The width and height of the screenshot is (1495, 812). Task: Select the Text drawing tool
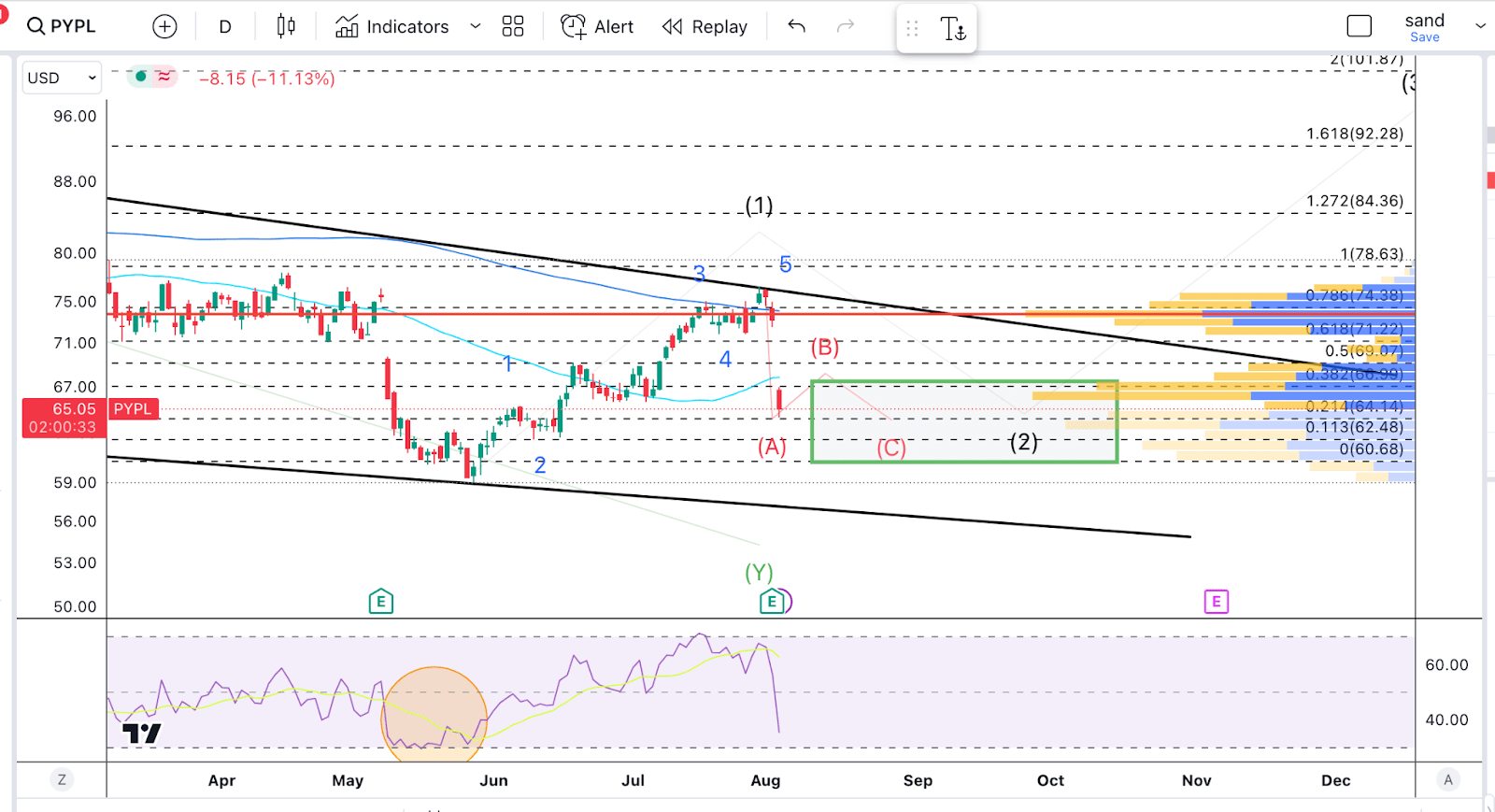click(952, 29)
